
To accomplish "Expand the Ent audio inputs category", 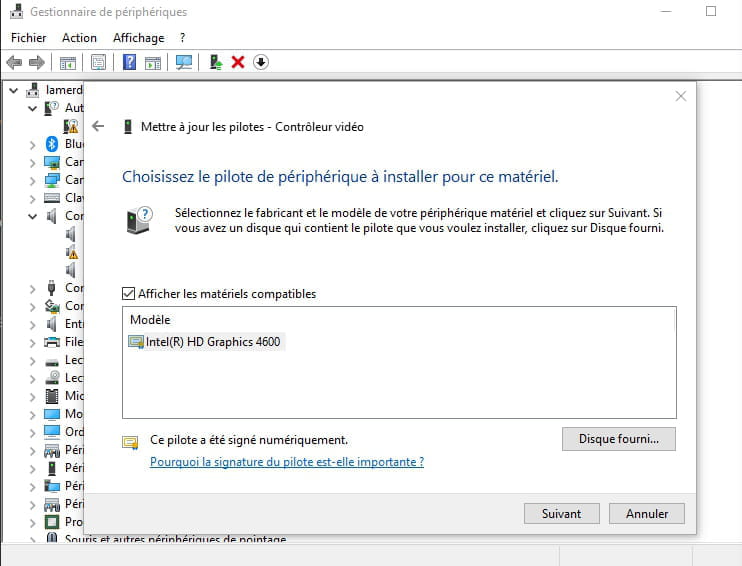I will (32, 325).
